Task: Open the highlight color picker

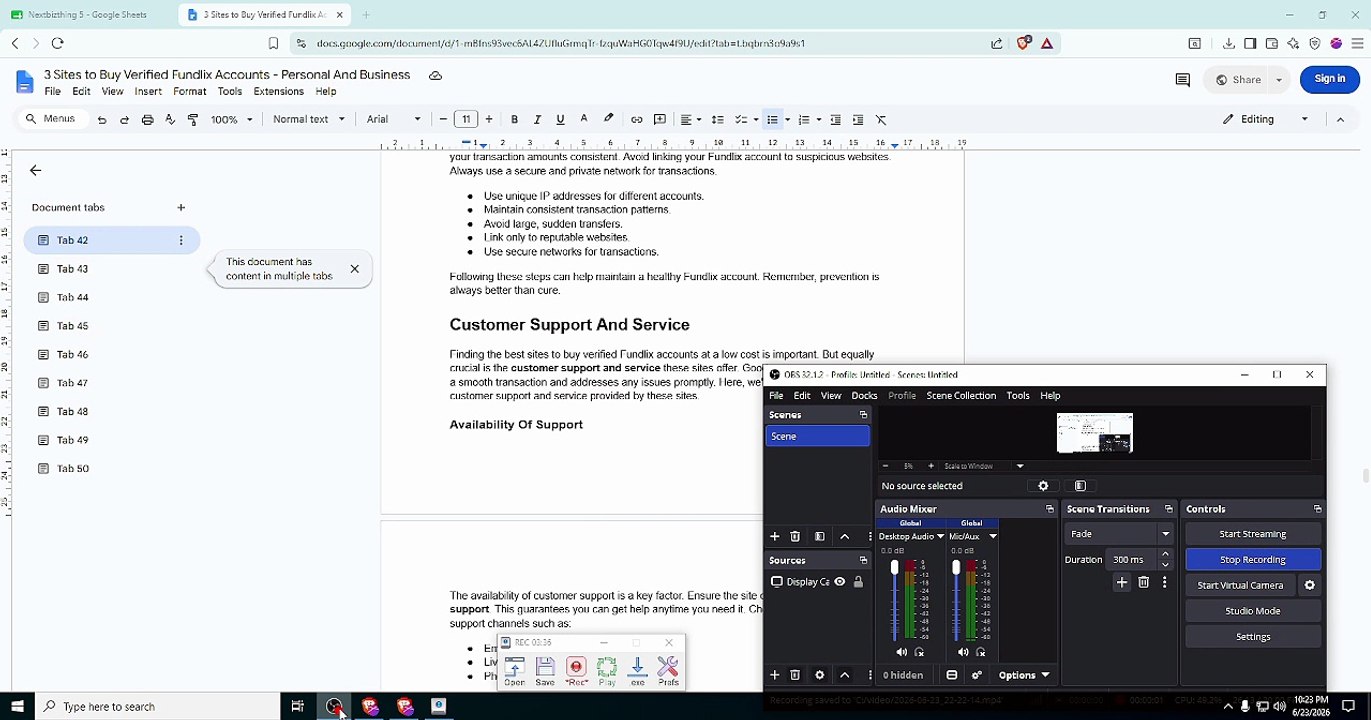Action: pyautogui.click(x=608, y=120)
